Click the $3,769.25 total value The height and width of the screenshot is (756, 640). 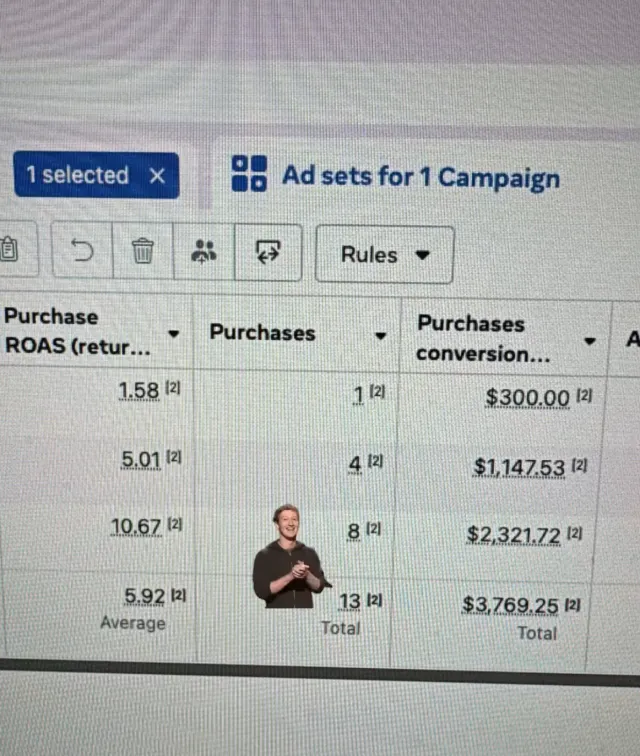point(510,606)
